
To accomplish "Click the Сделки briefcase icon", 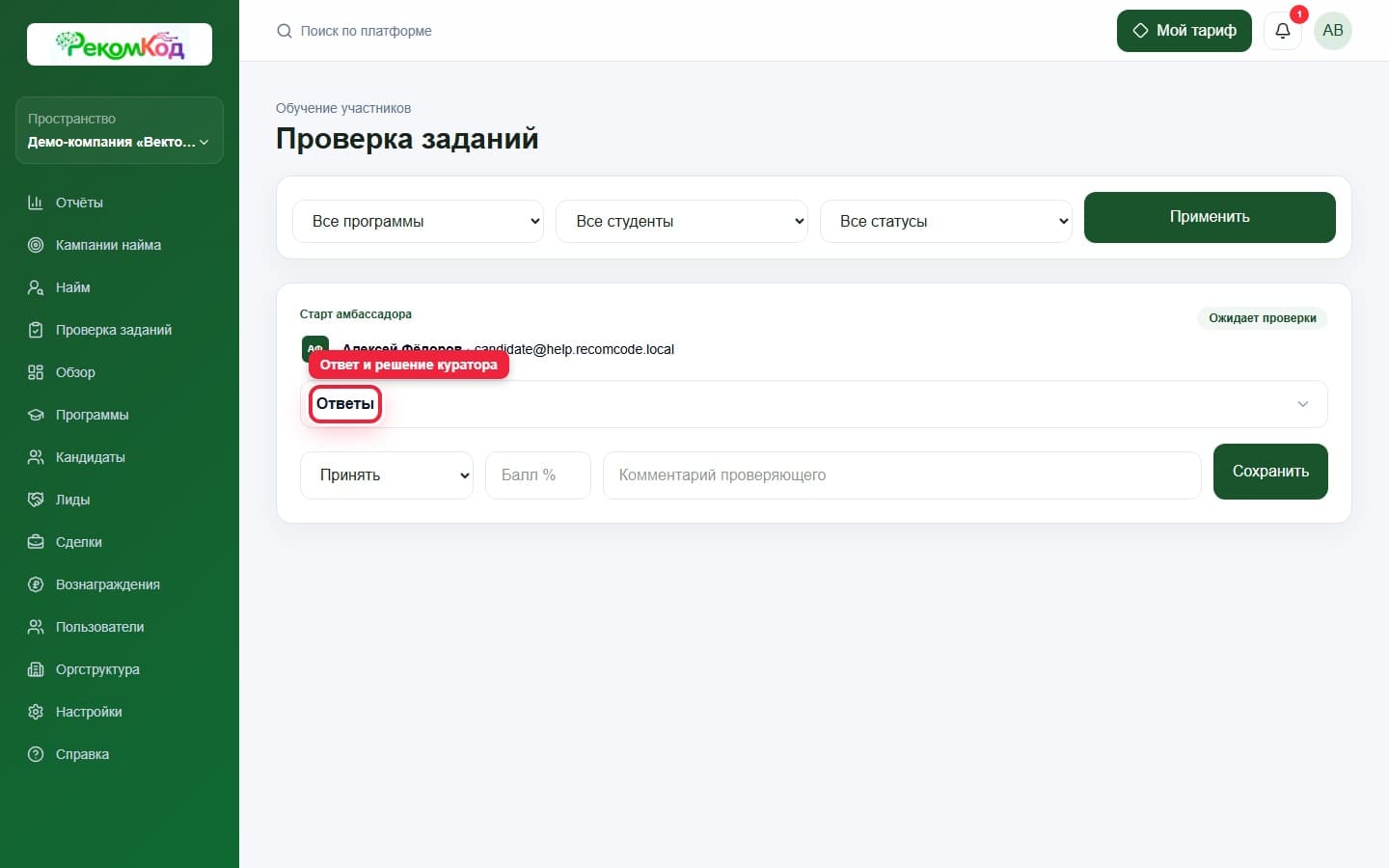I will (36, 542).
